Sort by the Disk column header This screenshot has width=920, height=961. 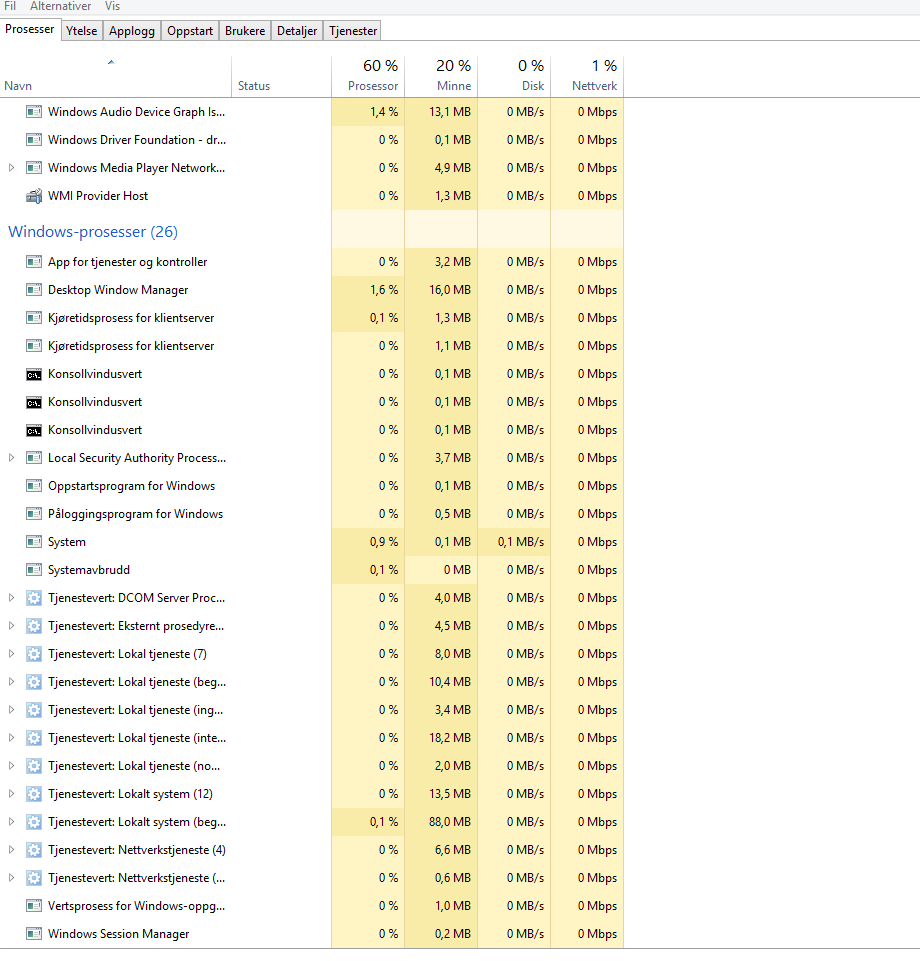[514, 77]
